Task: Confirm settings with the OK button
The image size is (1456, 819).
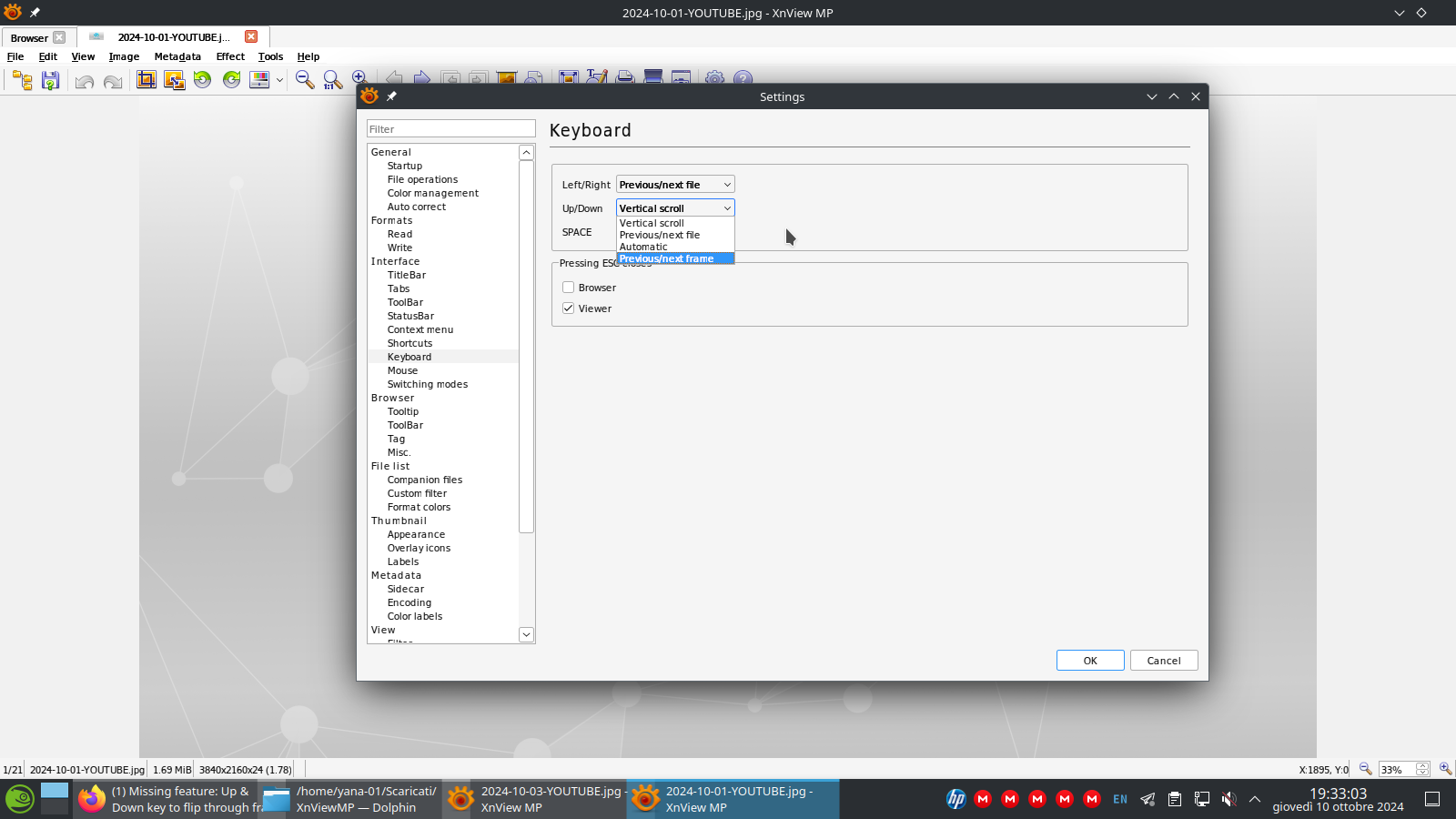Action: tap(1089, 661)
